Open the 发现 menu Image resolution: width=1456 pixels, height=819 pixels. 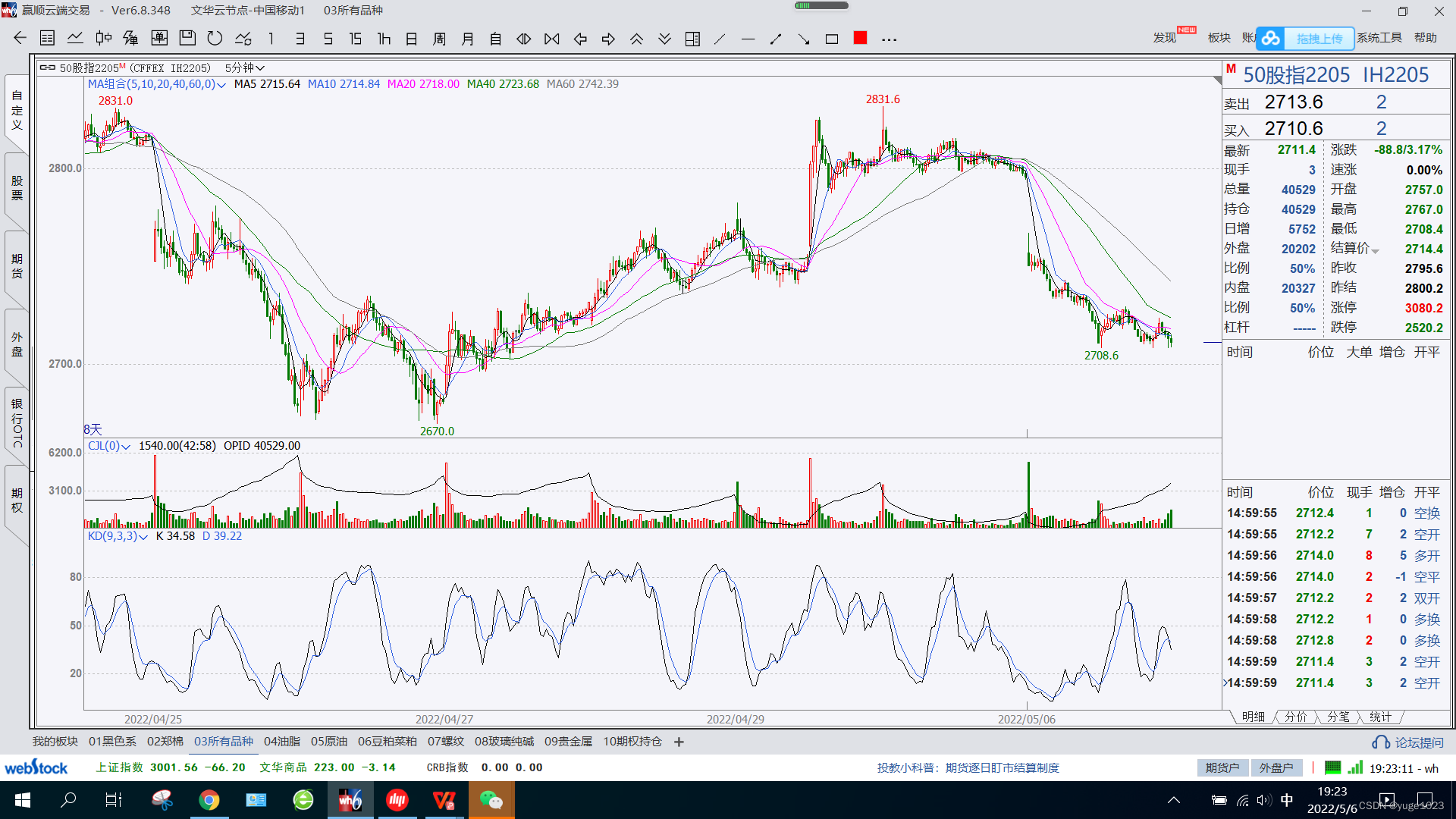point(1165,38)
